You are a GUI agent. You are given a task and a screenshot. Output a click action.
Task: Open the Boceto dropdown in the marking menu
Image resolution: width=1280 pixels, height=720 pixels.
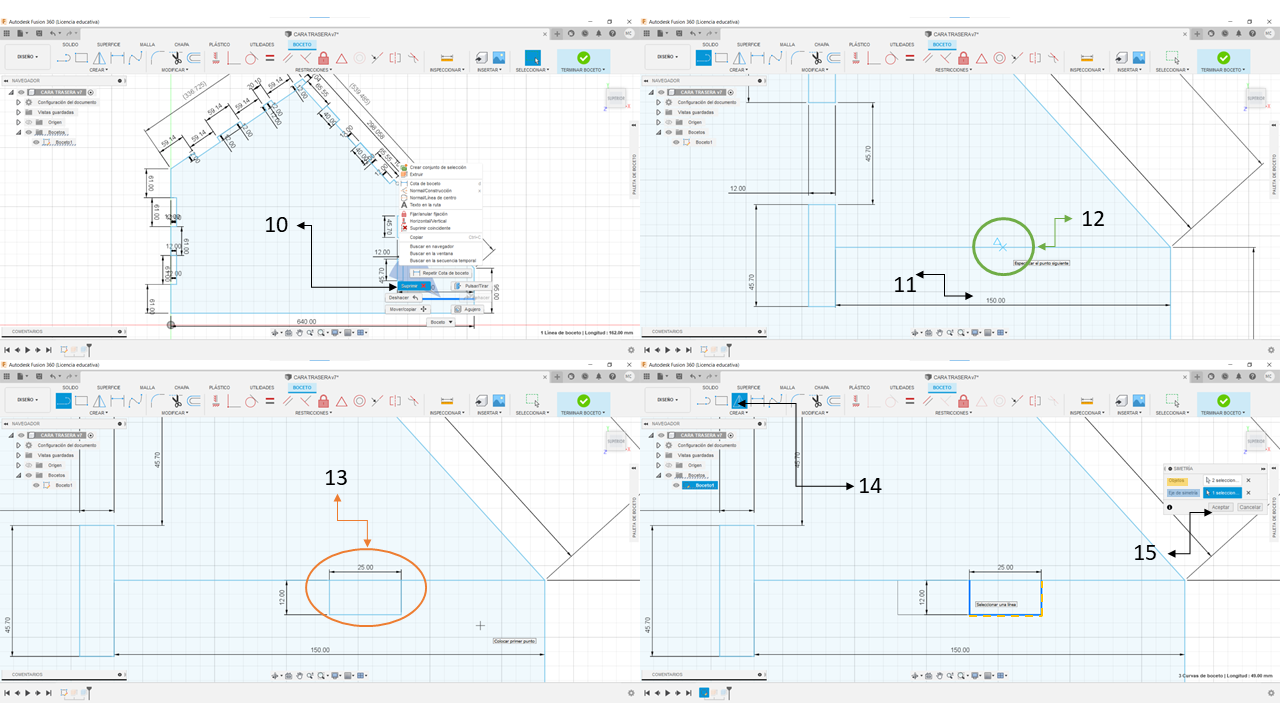pos(440,322)
